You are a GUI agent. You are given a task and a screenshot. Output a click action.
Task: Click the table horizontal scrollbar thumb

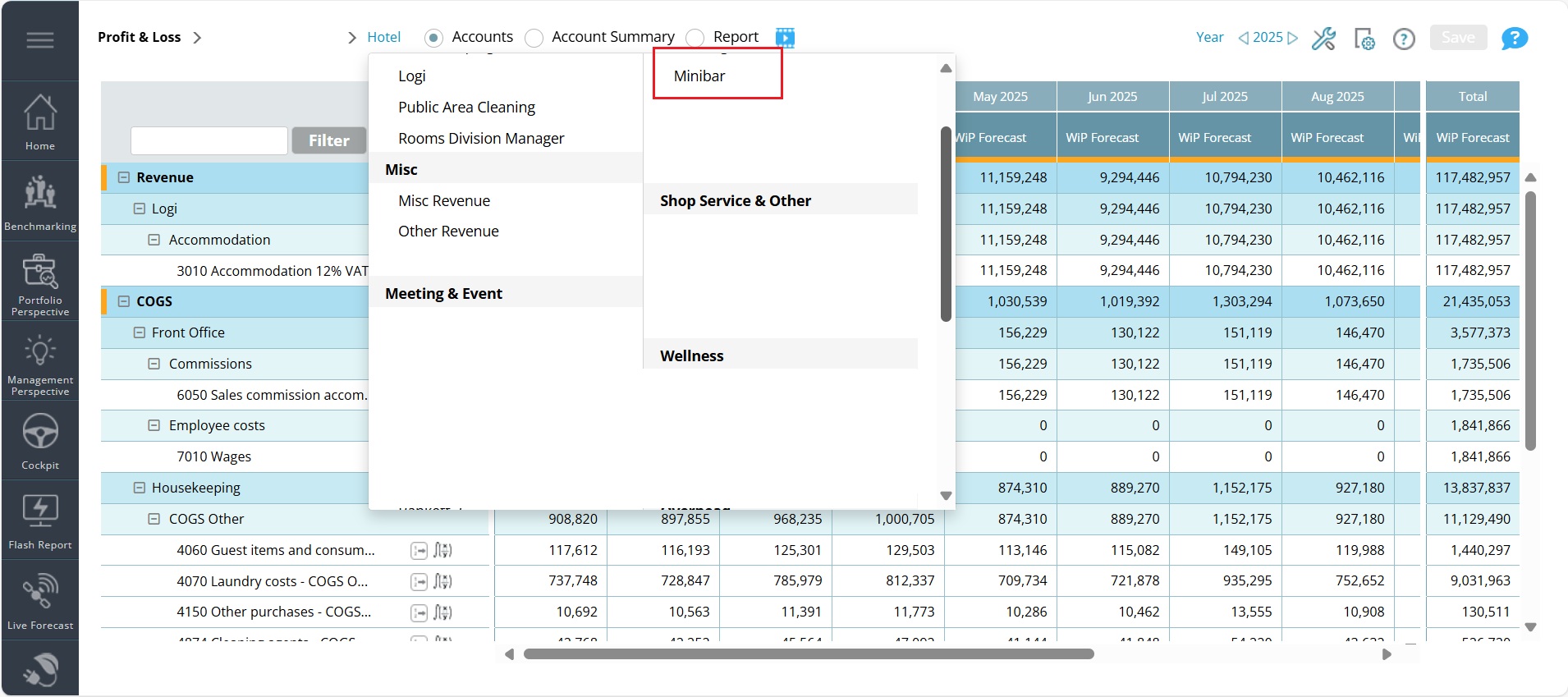tap(809, 654)
